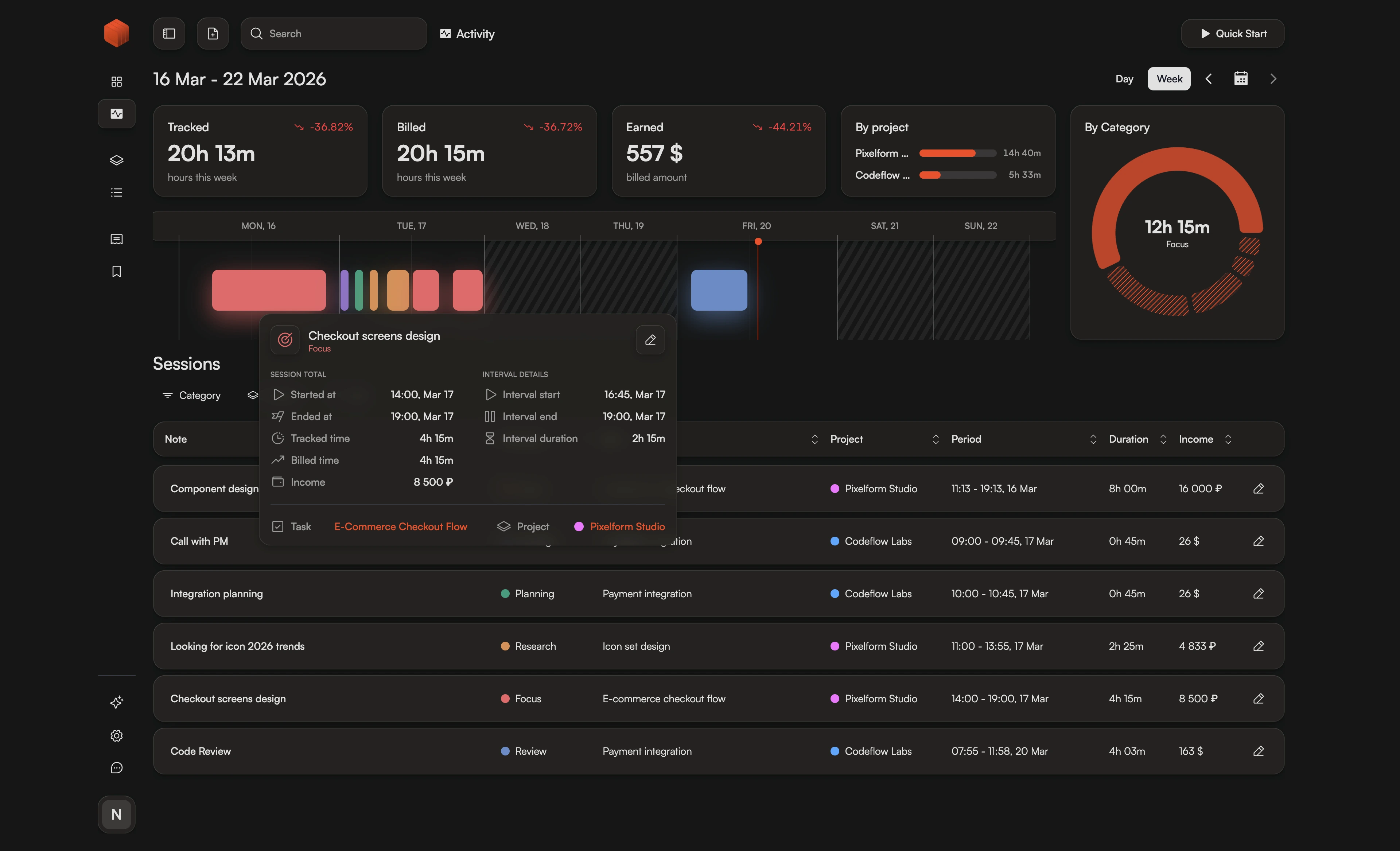Switch to the Week tab
Image resolution: width=1400 pixels, height=851 pixels.
coord(1168,78)
